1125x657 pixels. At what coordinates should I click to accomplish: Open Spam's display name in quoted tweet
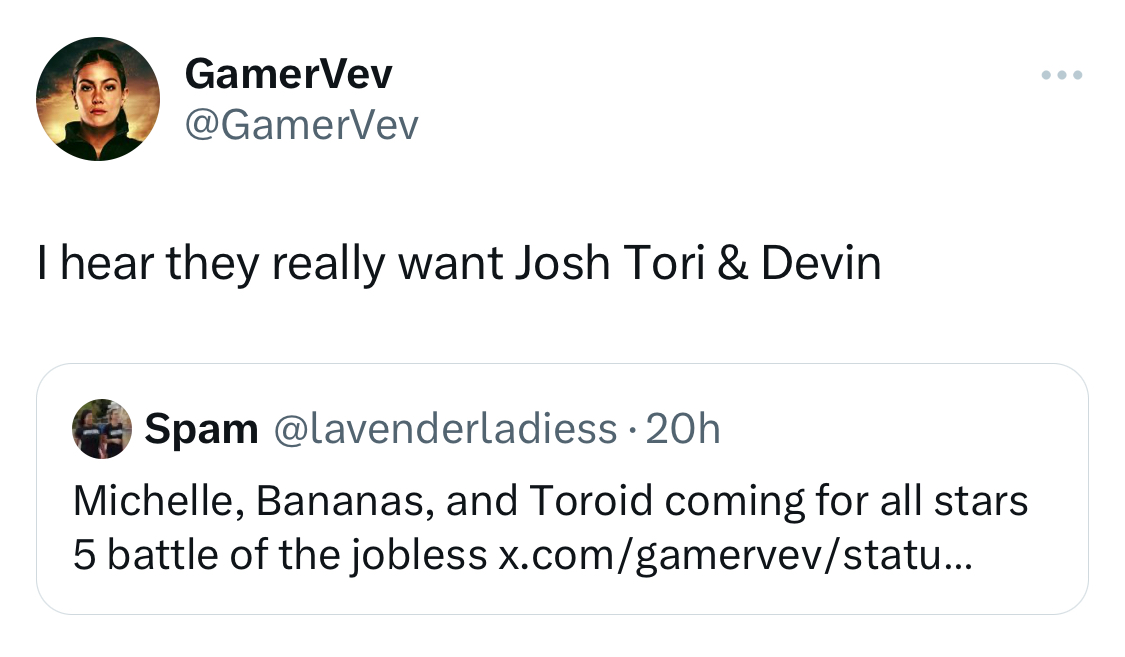(x=201, y=429)
